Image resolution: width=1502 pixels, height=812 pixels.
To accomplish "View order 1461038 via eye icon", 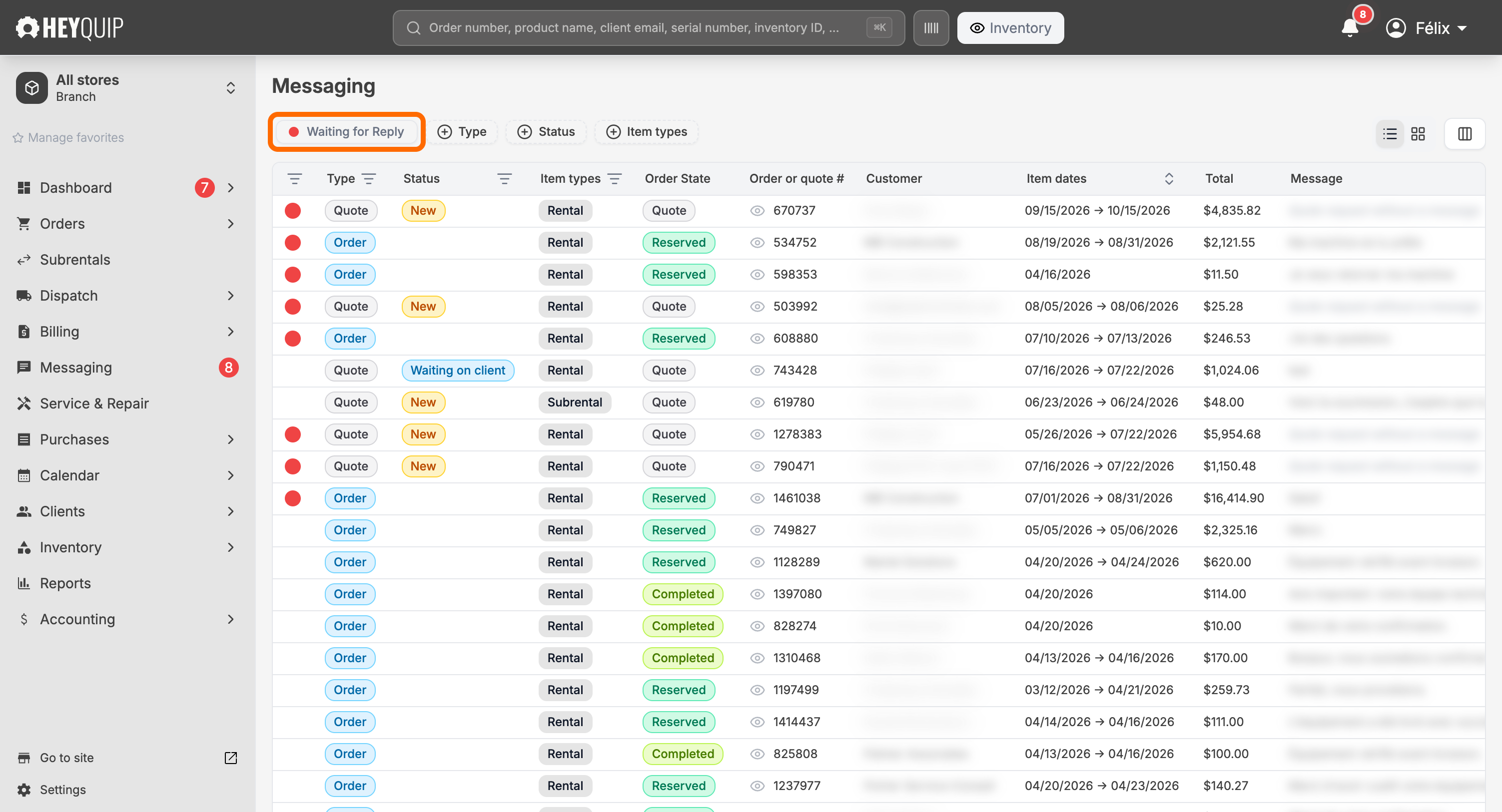I will coord(757,498).
